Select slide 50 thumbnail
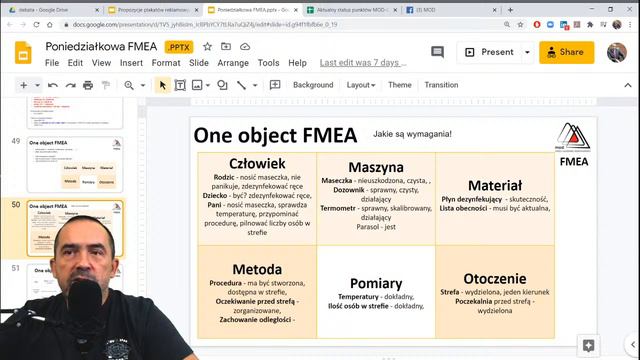640x360 pixels. point(75,228)
